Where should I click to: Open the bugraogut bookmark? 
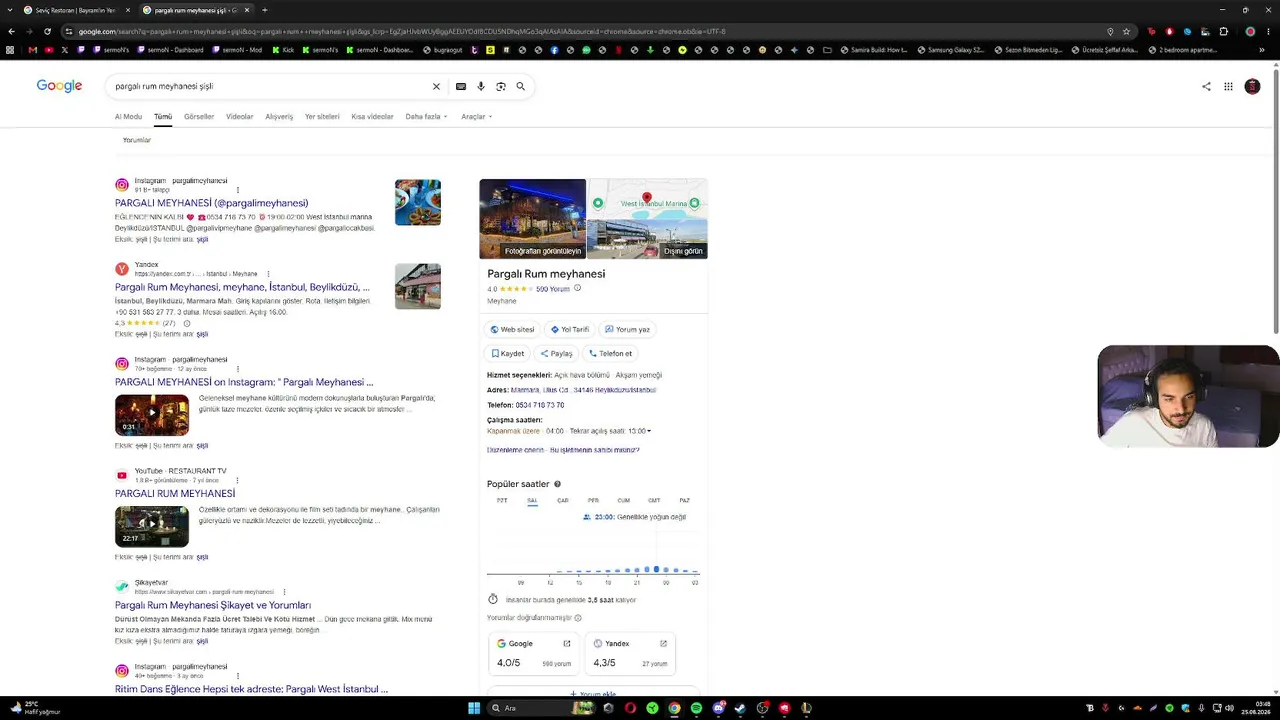pyautogui.click(x=443, y=50)
